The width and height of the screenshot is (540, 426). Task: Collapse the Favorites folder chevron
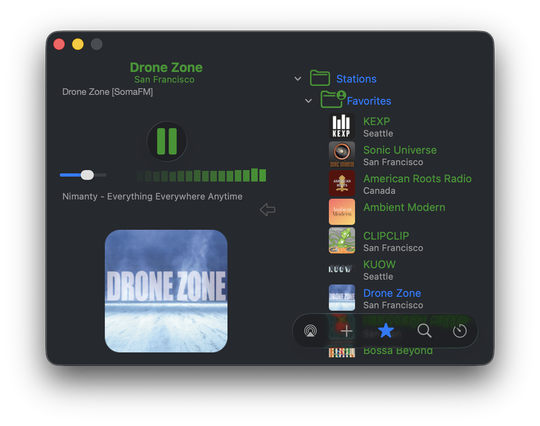pyautogui.click(x=309, y=101)
